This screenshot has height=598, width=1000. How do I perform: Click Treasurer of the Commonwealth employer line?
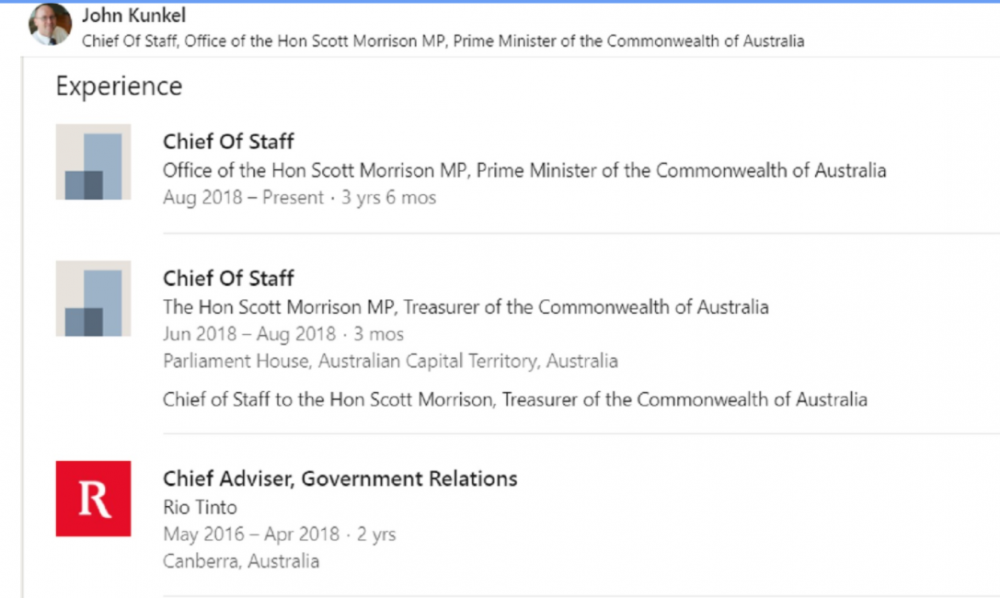pyautogui.click(x=466, y=307)
